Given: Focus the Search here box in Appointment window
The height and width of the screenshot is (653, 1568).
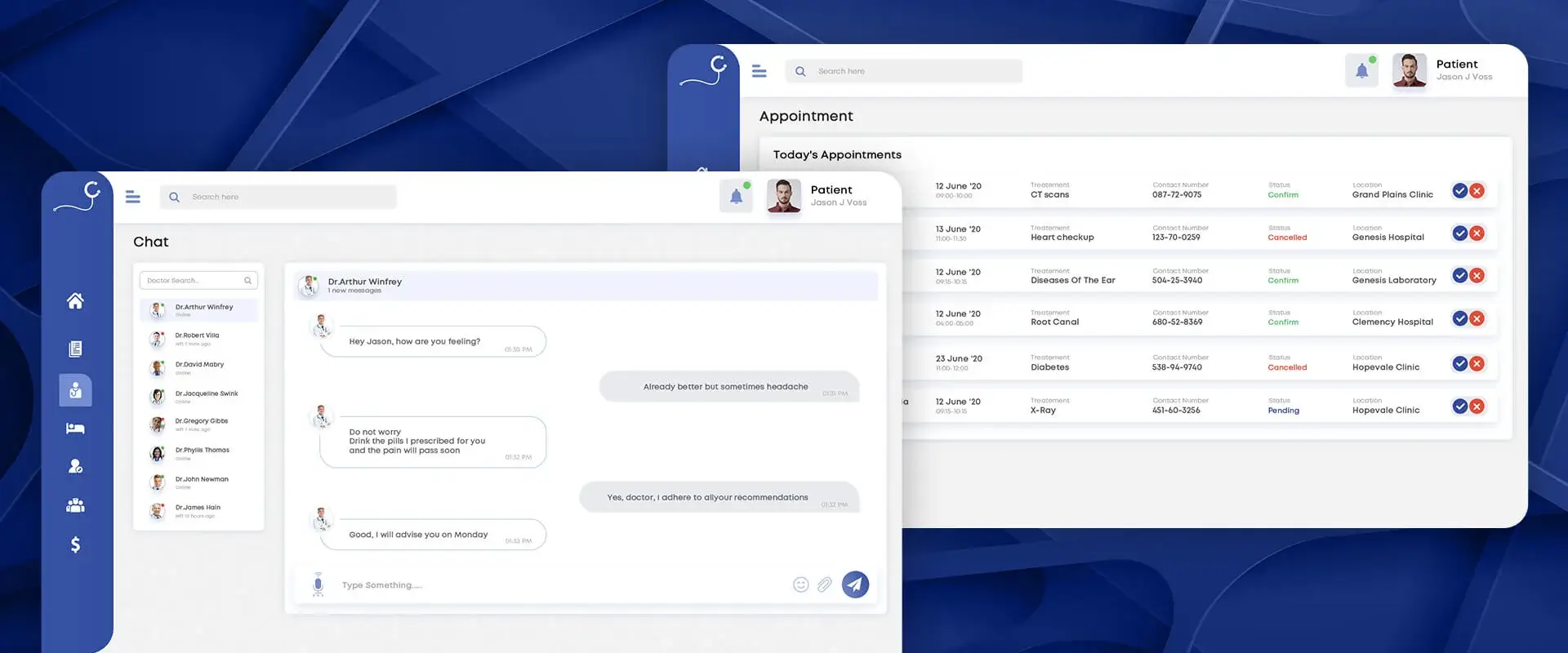Looking at the screenshot, I should coord(904,71).
